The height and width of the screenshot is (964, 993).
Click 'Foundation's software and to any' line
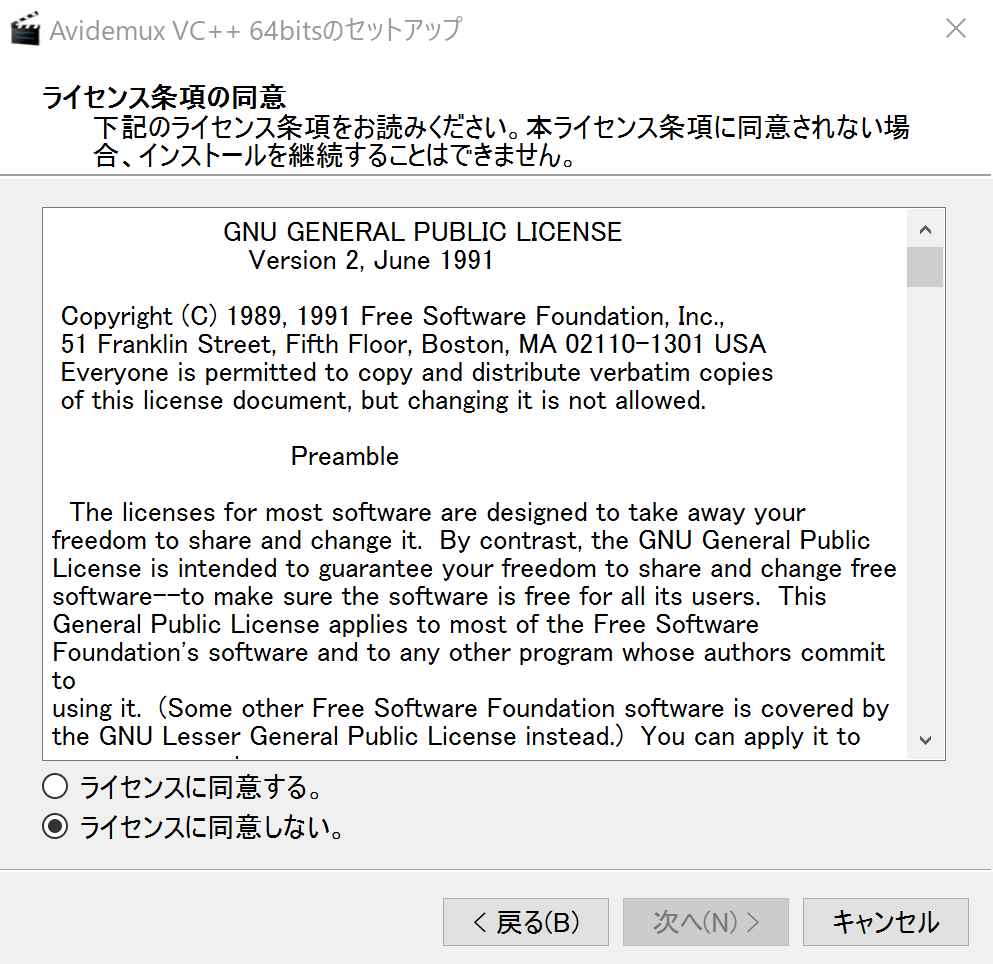pos(469,652)
